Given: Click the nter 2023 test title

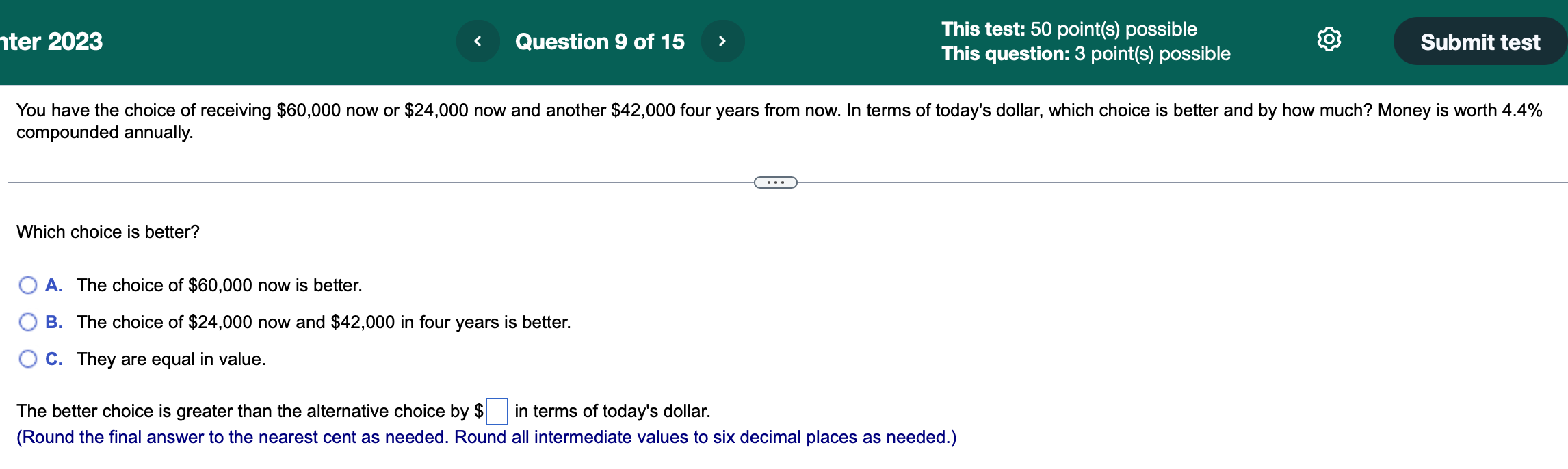Looking at the screenshot, I should 51,41.
